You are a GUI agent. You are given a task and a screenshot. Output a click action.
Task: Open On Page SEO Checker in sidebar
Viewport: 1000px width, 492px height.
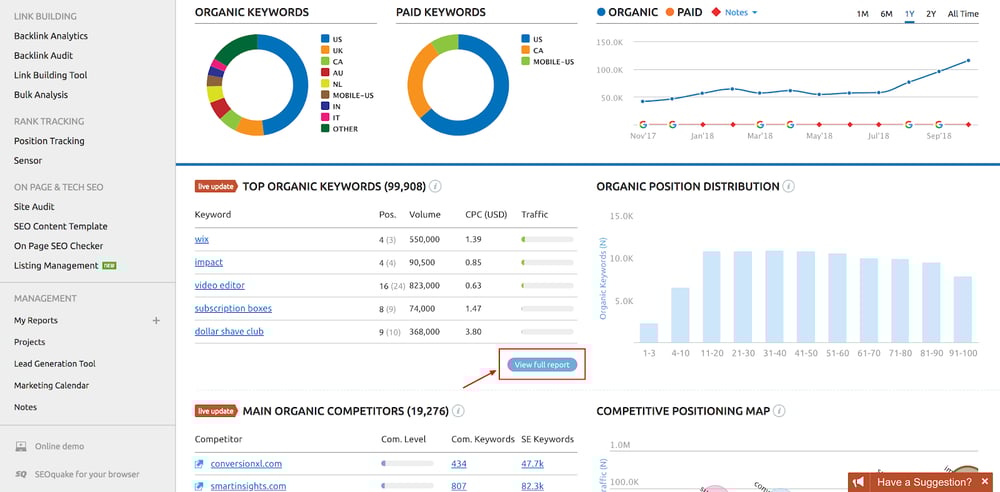click(59, 246)
